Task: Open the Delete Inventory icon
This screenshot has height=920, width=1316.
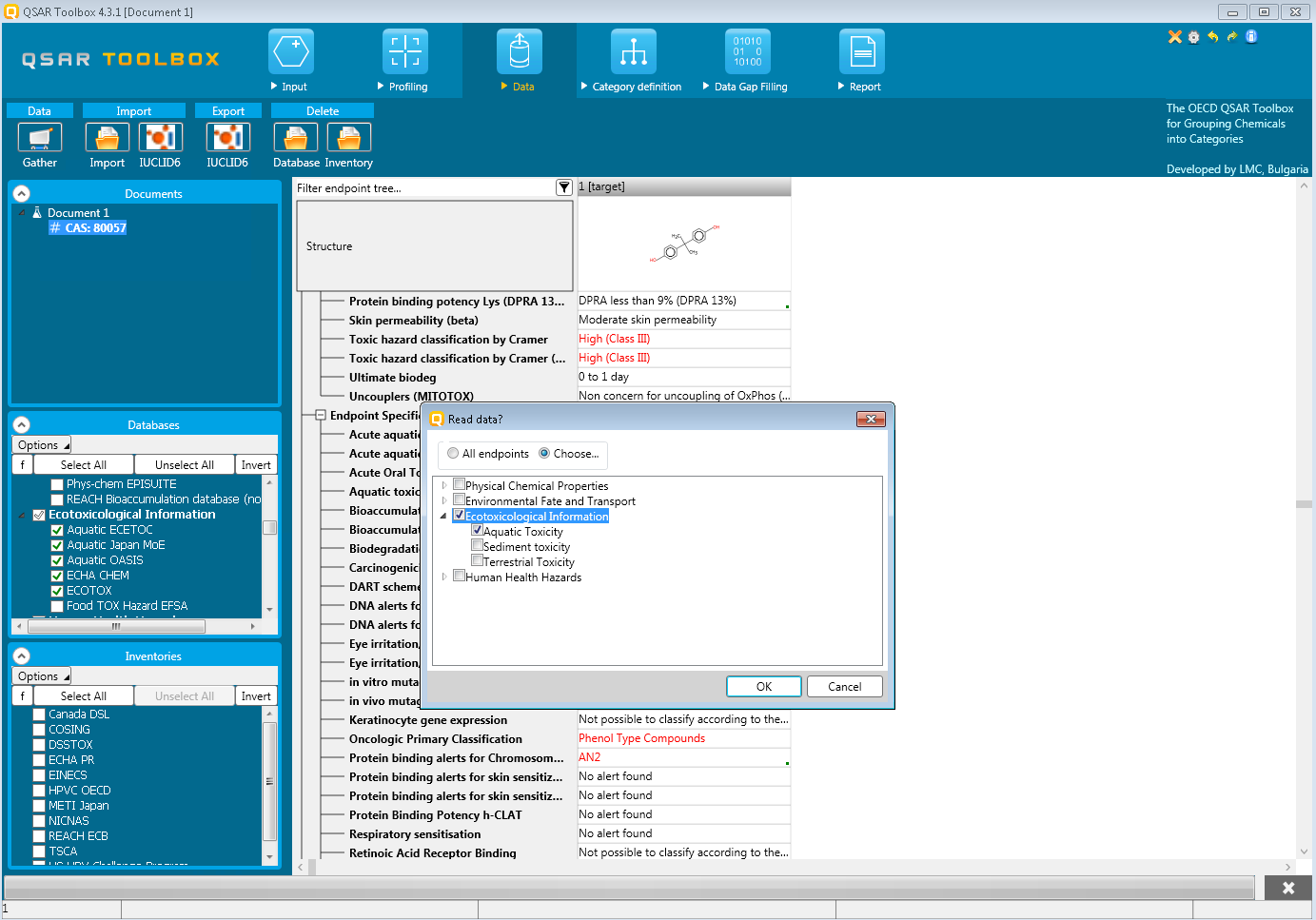Action: coord(348,138)
